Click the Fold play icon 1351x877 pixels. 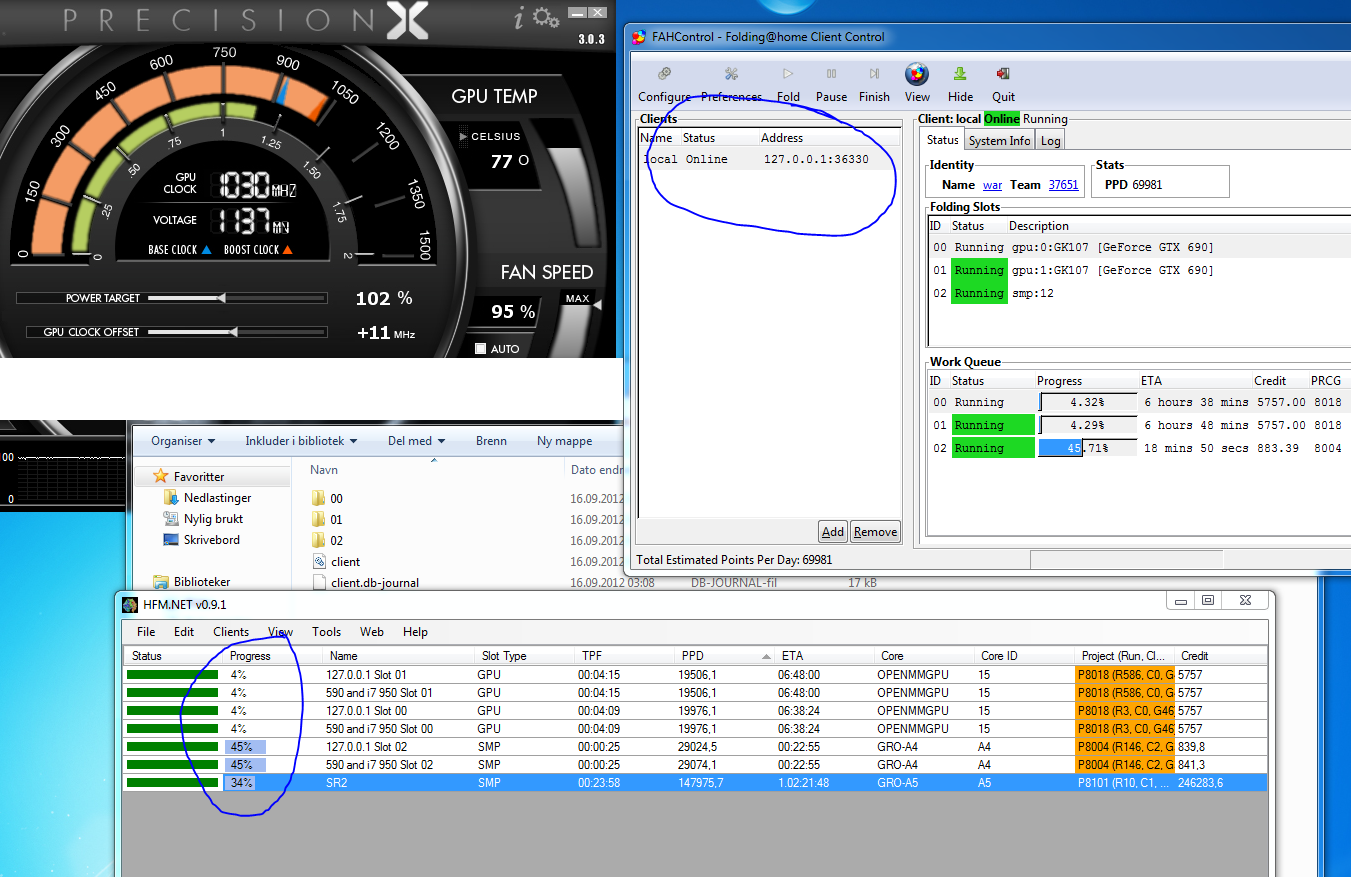point(788,74)
